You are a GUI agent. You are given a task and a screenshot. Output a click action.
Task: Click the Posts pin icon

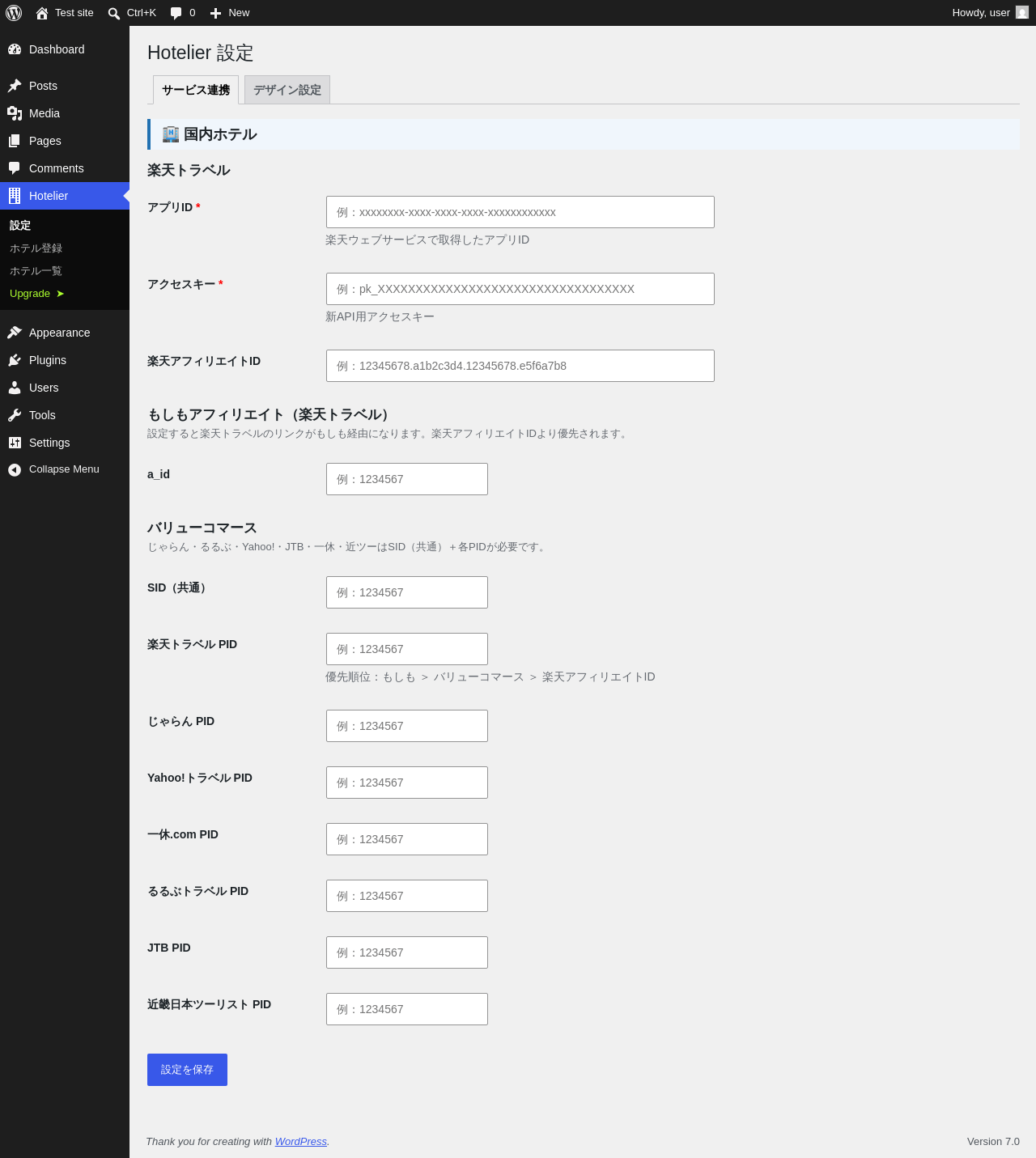(15, 86)
